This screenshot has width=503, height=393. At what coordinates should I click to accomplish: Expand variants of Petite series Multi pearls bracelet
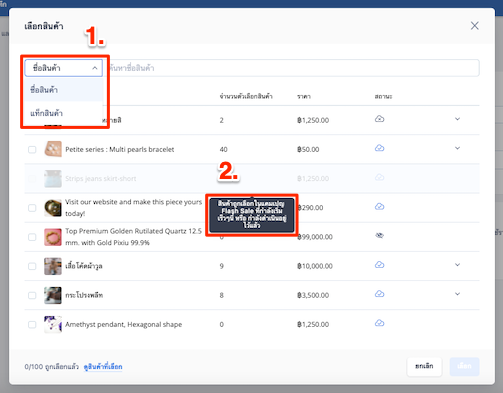(457, 148)
